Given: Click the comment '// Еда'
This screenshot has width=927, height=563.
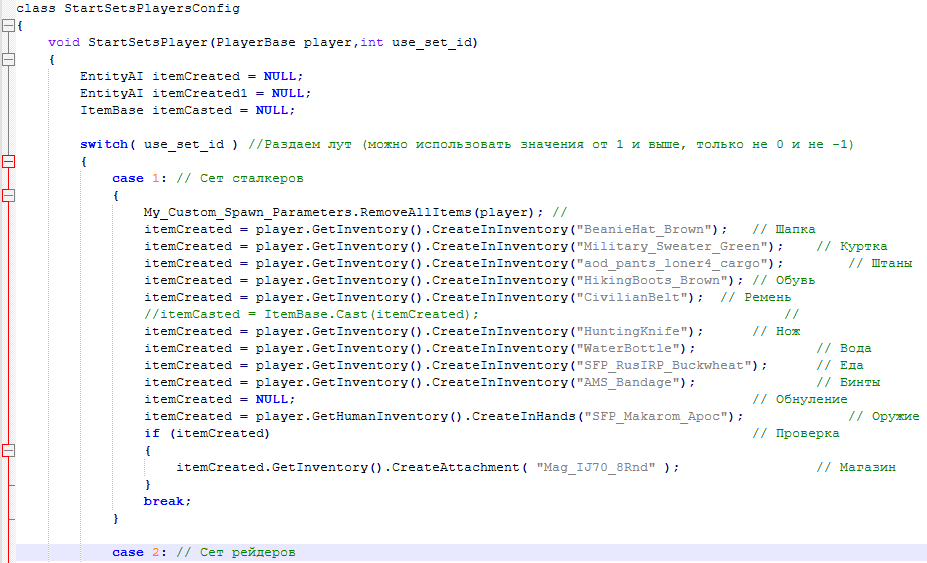Looking at the screenshot, I should (840, 365).
